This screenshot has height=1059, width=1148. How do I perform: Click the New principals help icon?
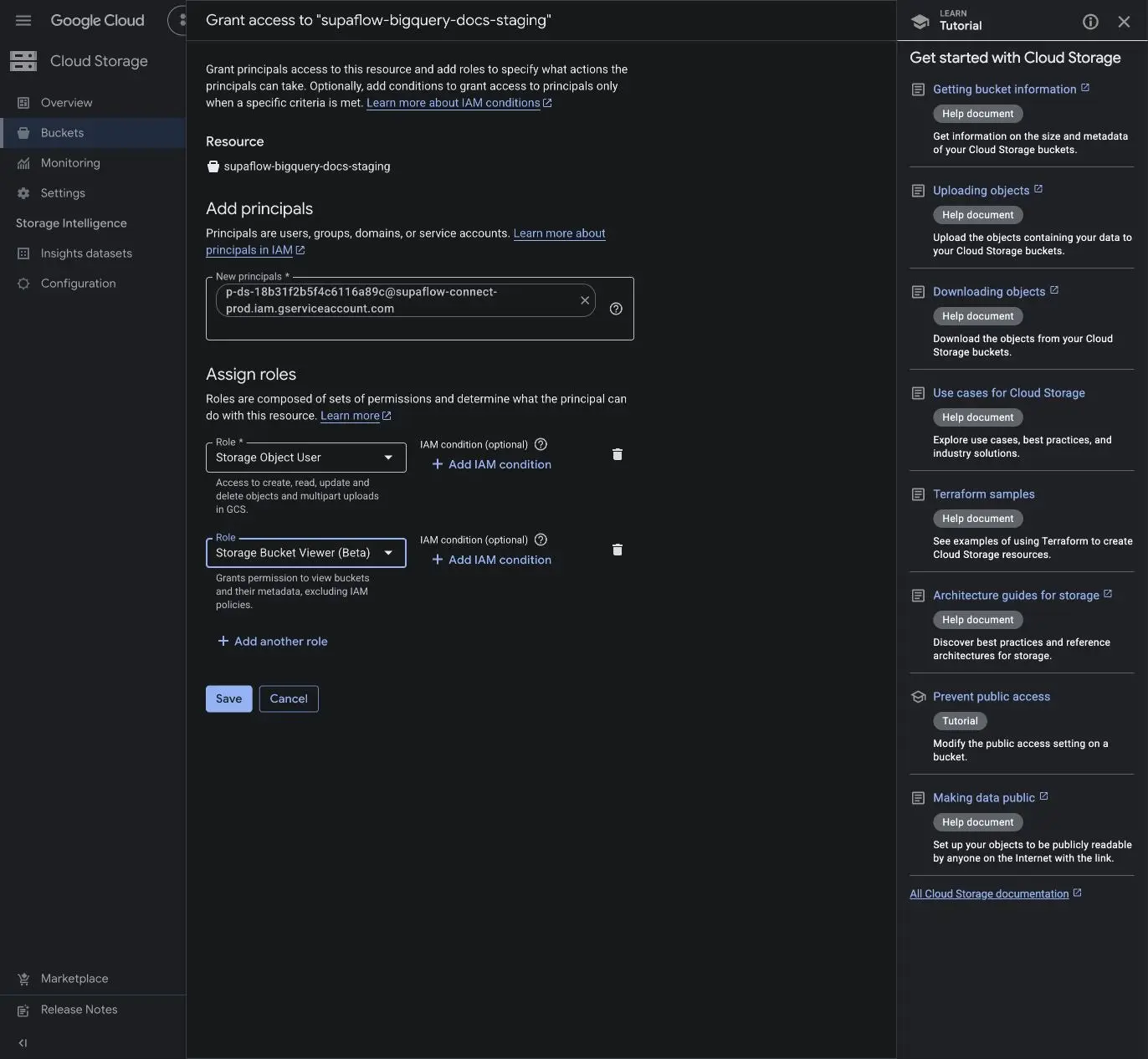coord(616,309)
